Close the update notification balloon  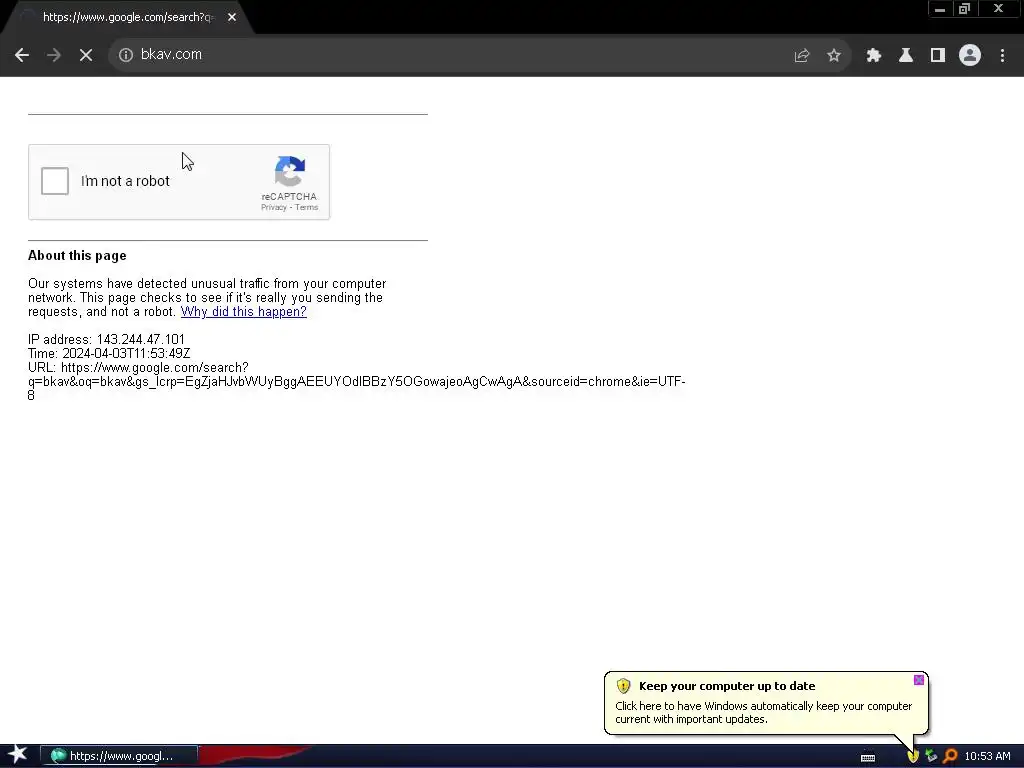pyautogui.click(x=919, y=680)
